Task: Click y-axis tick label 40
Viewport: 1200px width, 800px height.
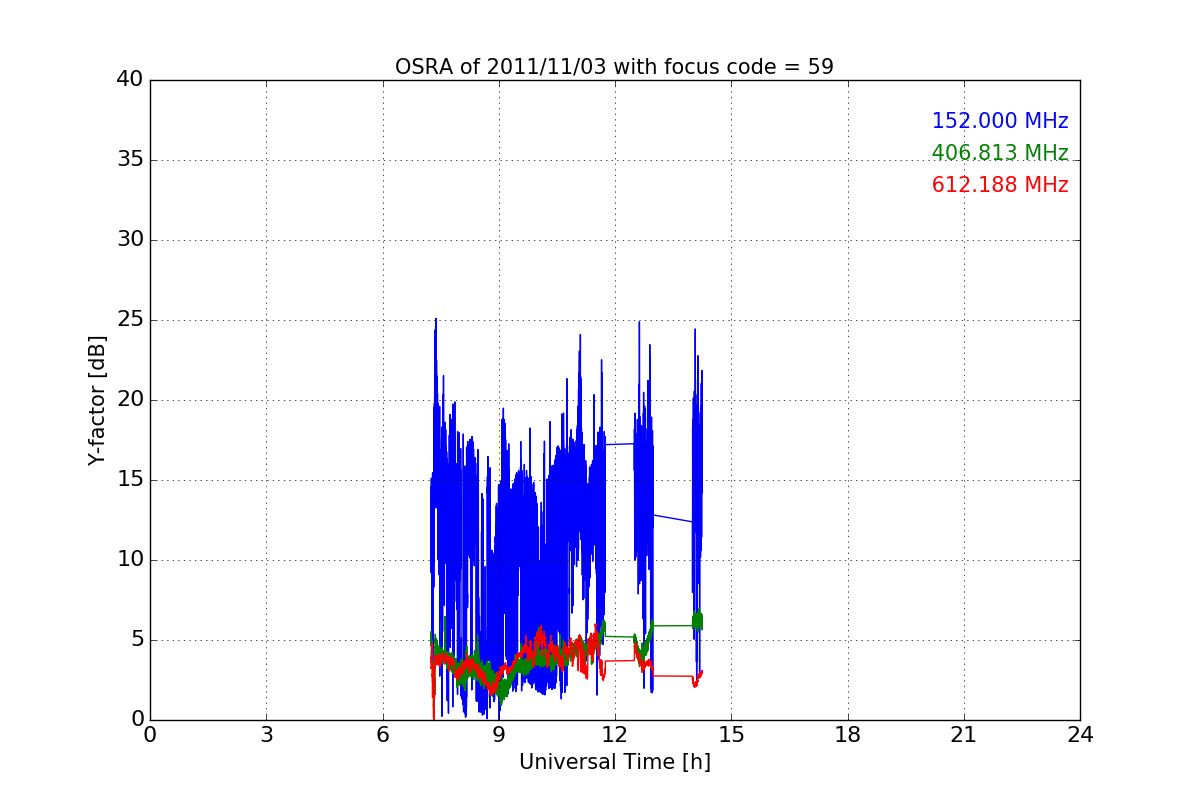Action: point(130,80)
